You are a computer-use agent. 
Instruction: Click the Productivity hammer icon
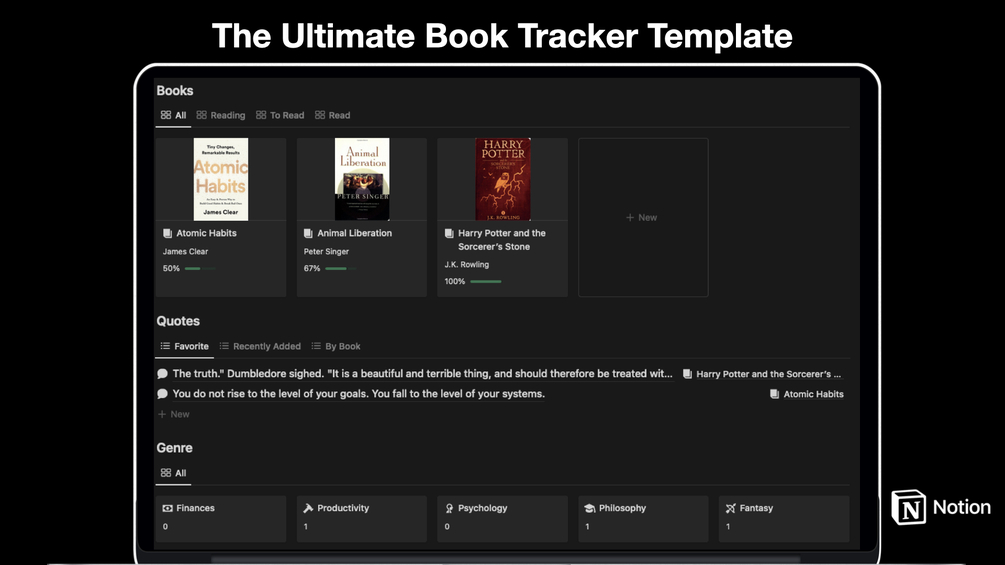[308, 508]
